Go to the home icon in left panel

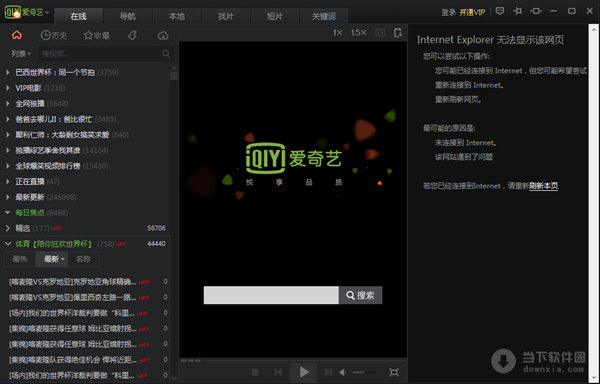pyautogui.click(x=17, y=35)
